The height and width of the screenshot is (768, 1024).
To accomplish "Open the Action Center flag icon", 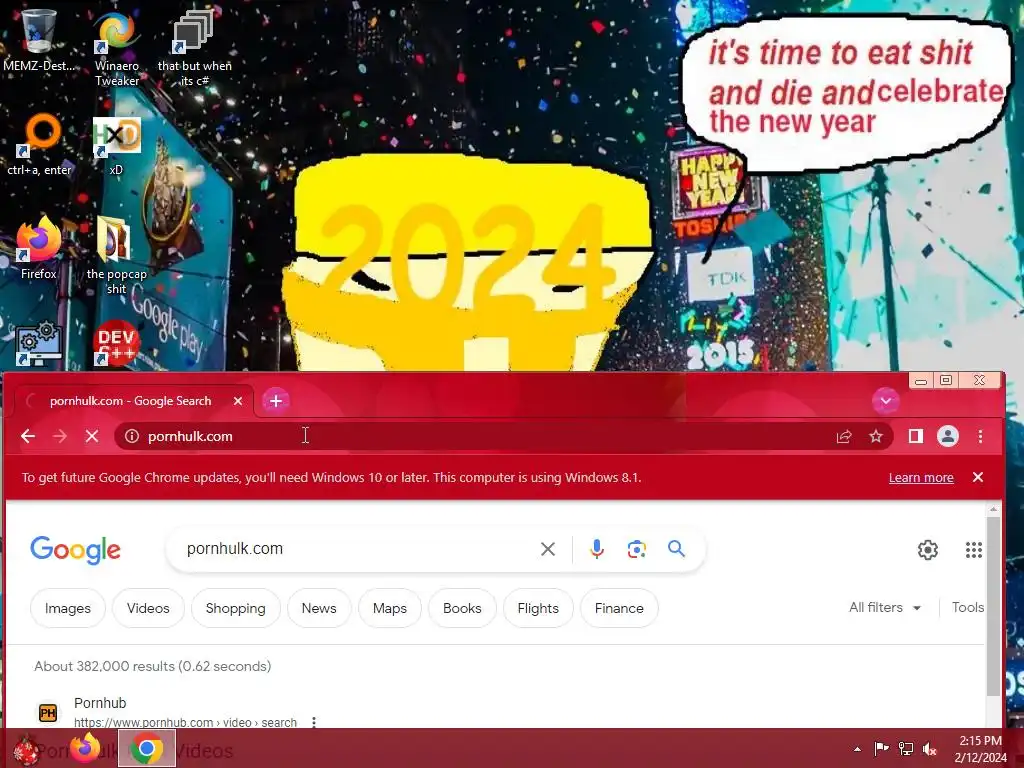I will [x=881, y=749].
